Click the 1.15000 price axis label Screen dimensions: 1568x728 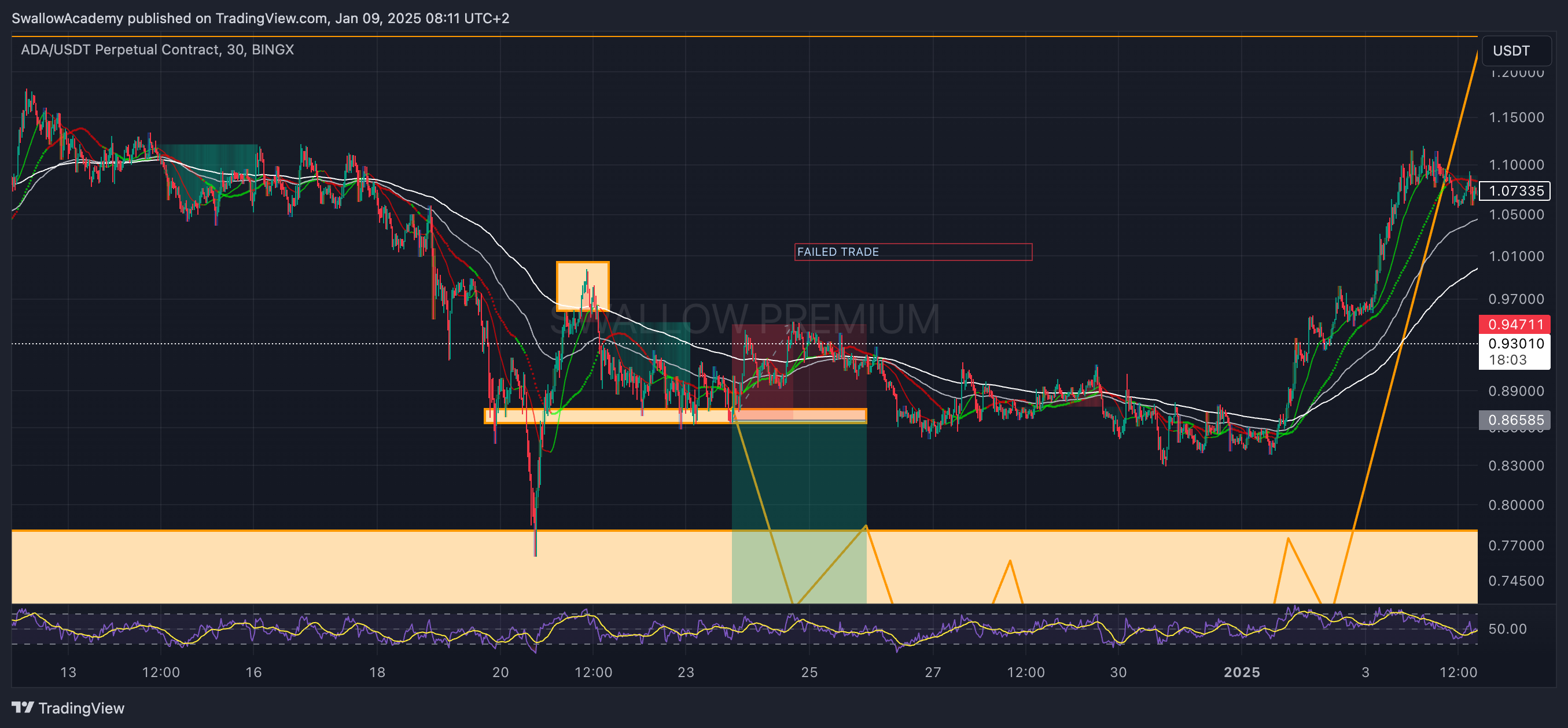tap(1517, 117)
